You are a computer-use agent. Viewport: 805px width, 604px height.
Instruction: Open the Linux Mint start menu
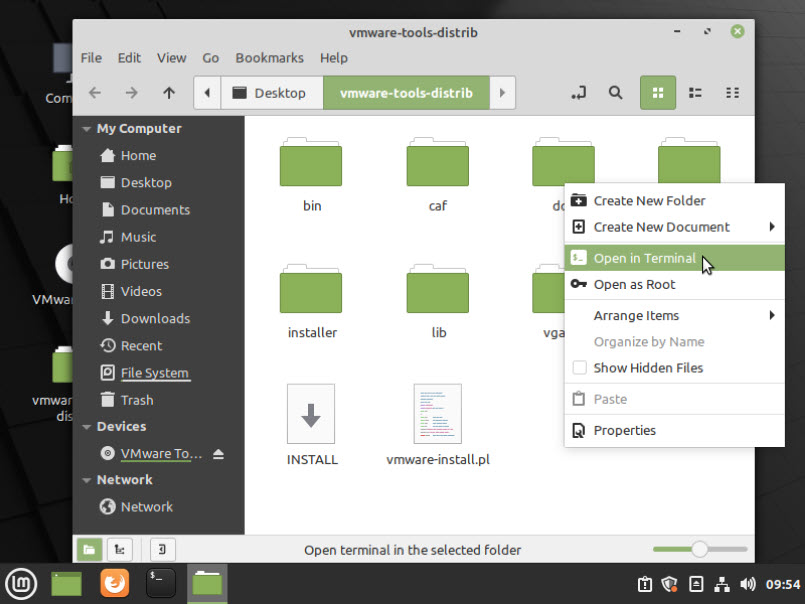(x=21, y=584)
